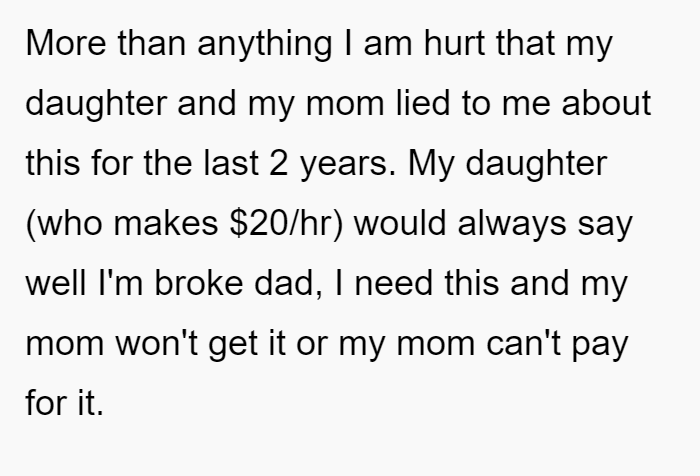
Task: Click "My" starting the second sentence
Action: pos(431,165)
